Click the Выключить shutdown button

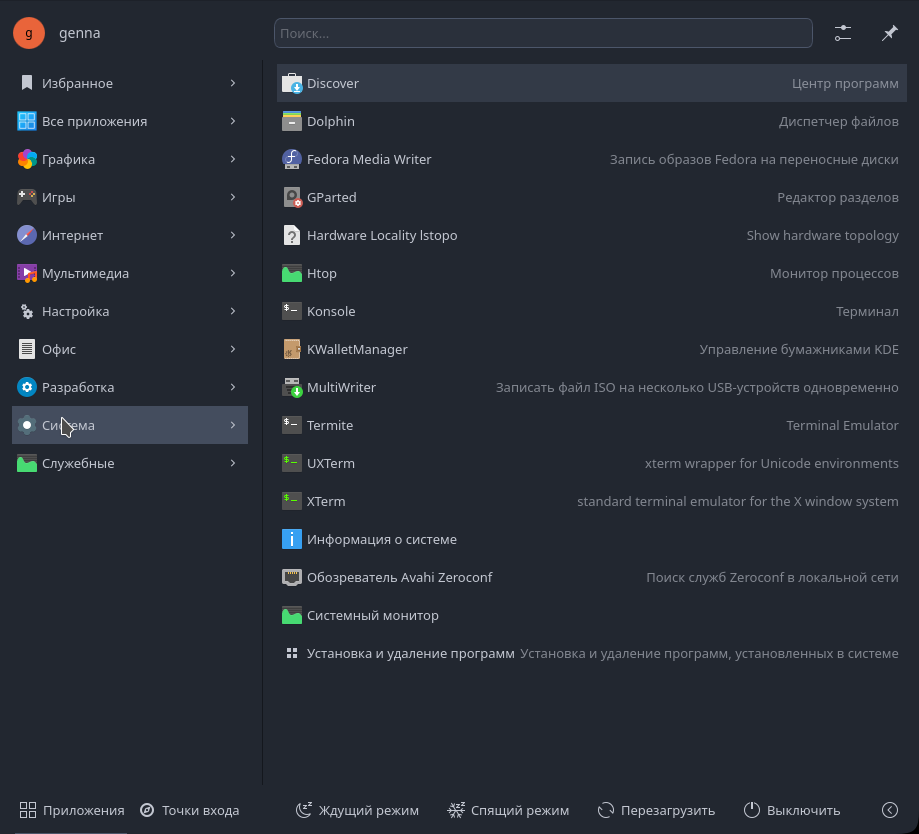(x=792, y=811)
